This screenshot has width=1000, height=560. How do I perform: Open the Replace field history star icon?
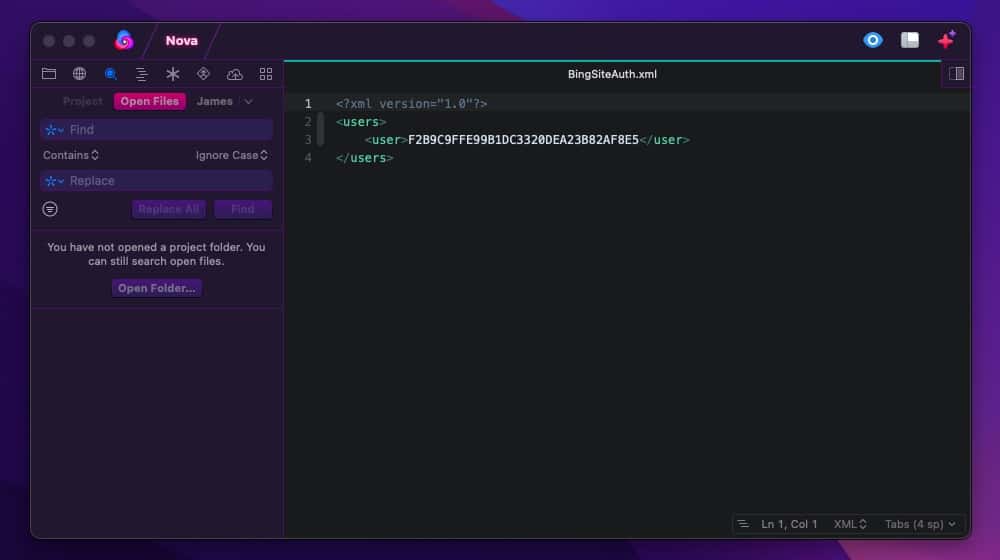[x=54, y=181]
